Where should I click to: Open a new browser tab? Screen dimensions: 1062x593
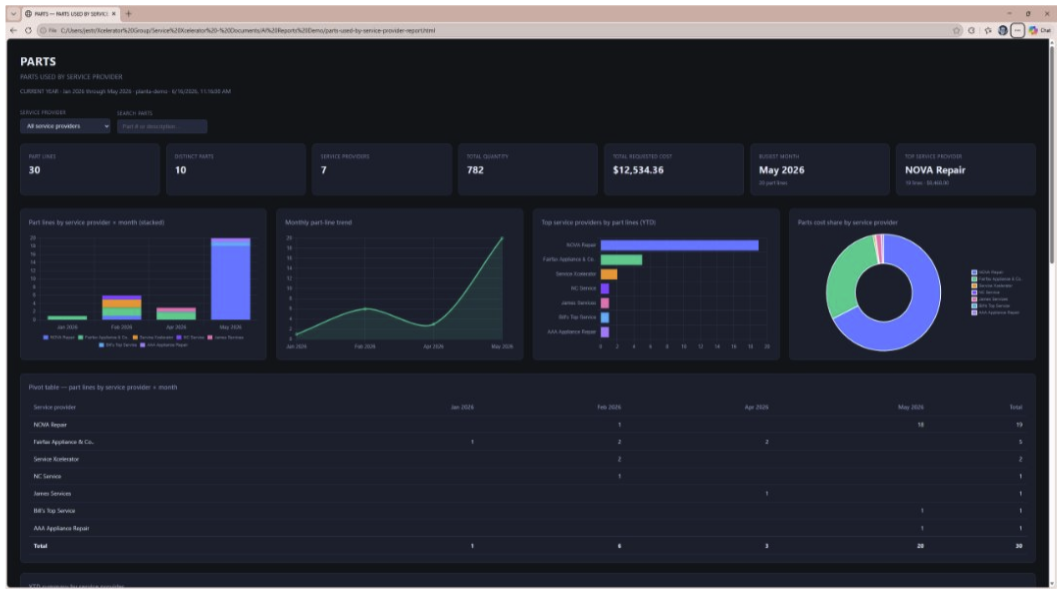pyautogui.click(x=128, y=14)
